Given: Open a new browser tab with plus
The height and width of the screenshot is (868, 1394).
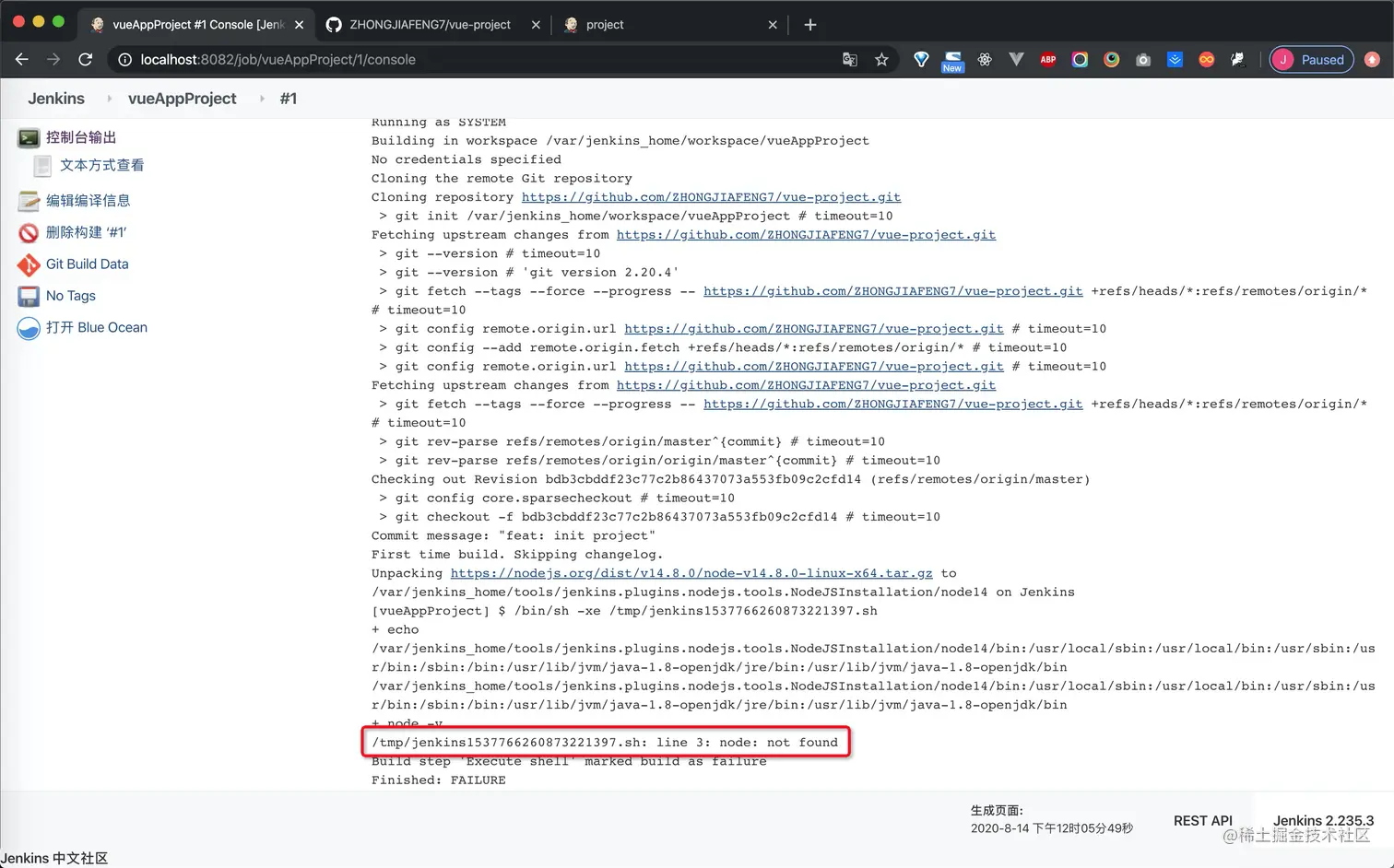Looking at the screenshot, I should (810, 25).
